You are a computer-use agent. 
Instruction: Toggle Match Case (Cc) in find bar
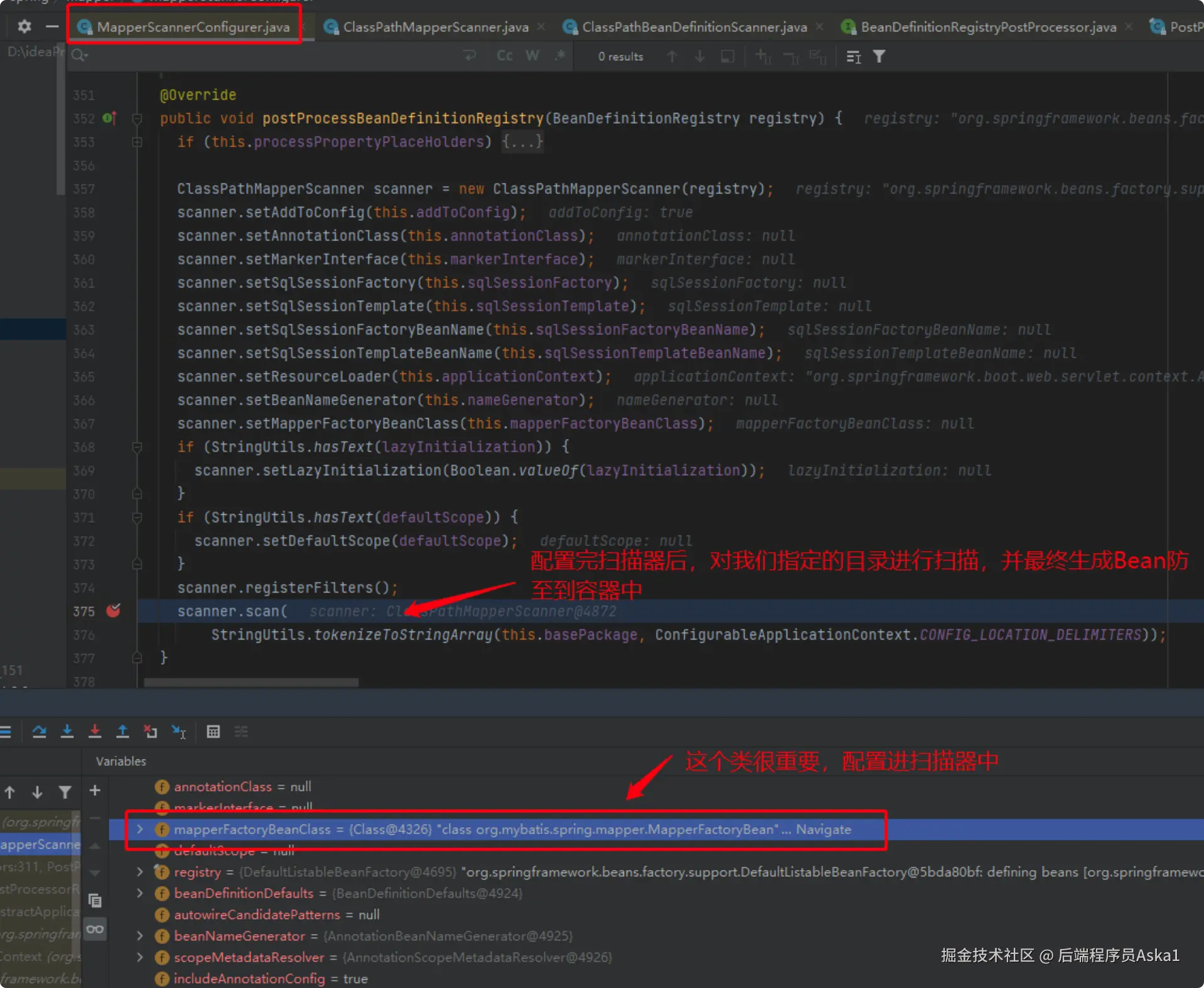click(x=505, y=56)
